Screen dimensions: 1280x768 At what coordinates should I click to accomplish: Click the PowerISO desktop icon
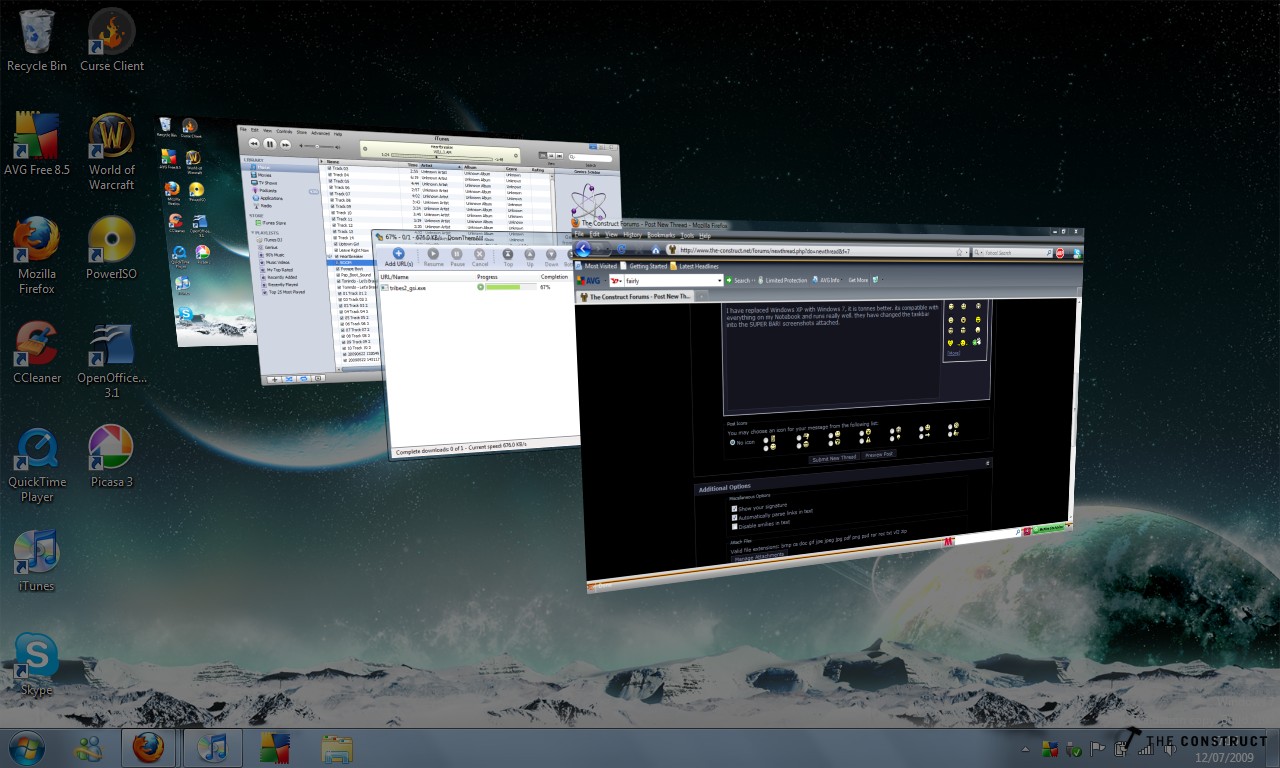click(112, 248)
